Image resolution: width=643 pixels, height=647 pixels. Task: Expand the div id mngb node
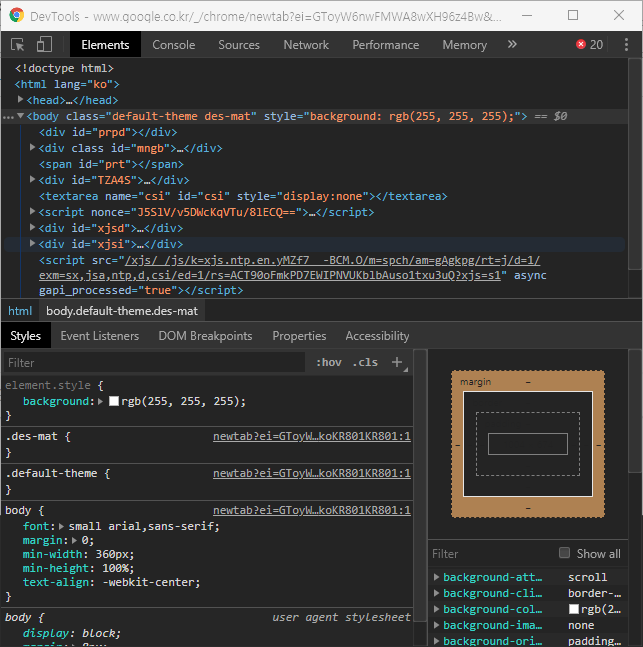32,147
